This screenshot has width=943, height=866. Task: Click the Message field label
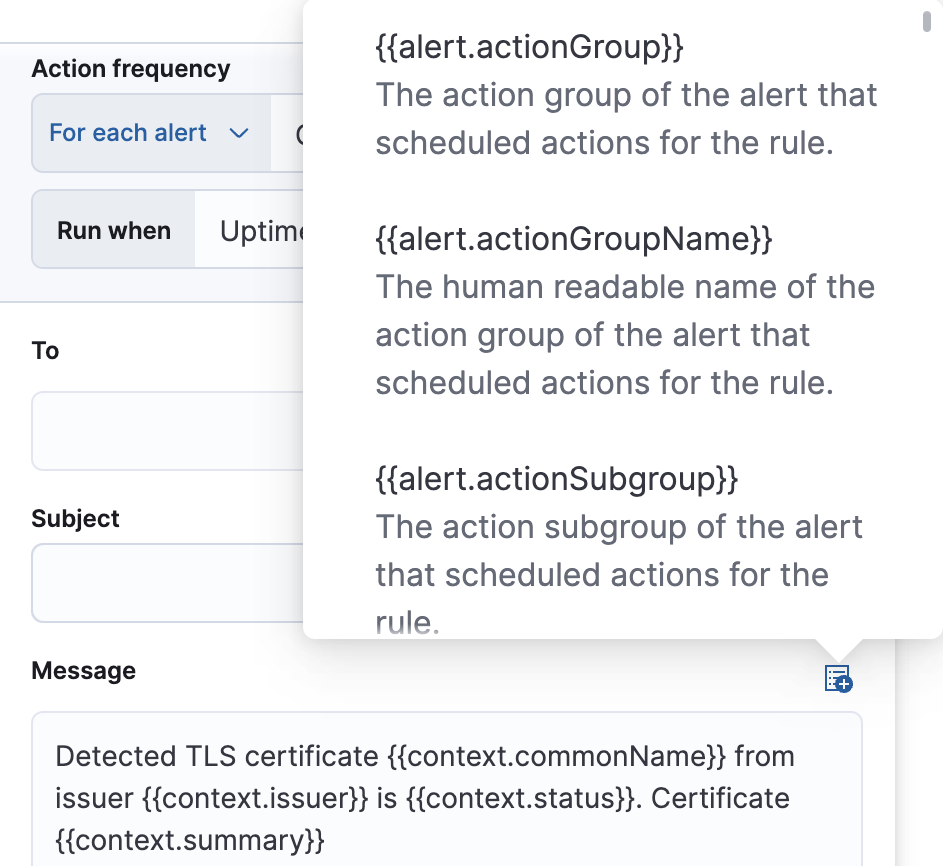[x=84, y=671]
